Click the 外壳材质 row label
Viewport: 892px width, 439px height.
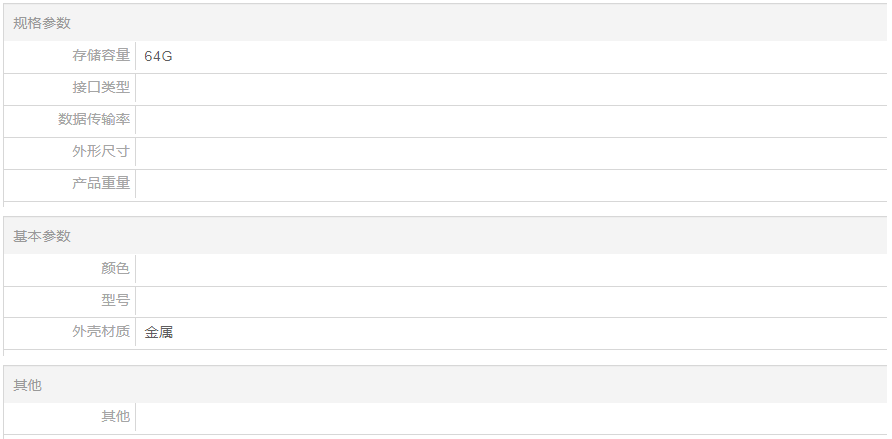(101, 332)
